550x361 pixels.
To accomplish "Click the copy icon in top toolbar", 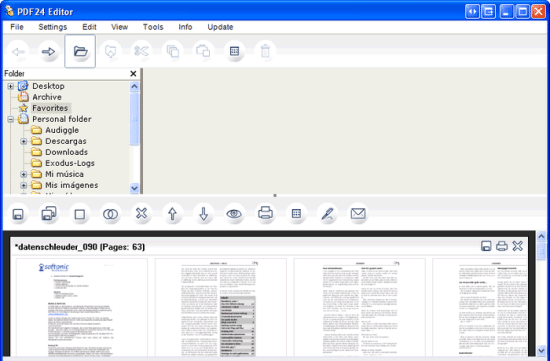I will pos(172,52).
